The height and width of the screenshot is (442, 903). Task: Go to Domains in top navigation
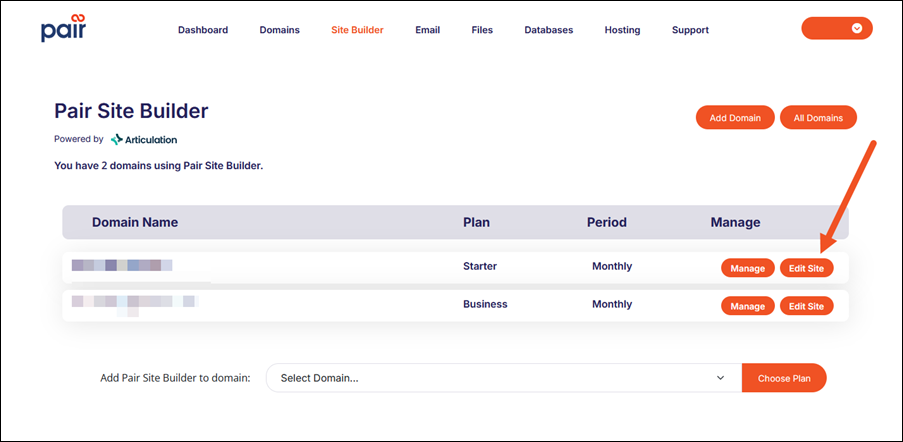click(x=279, y=30)
